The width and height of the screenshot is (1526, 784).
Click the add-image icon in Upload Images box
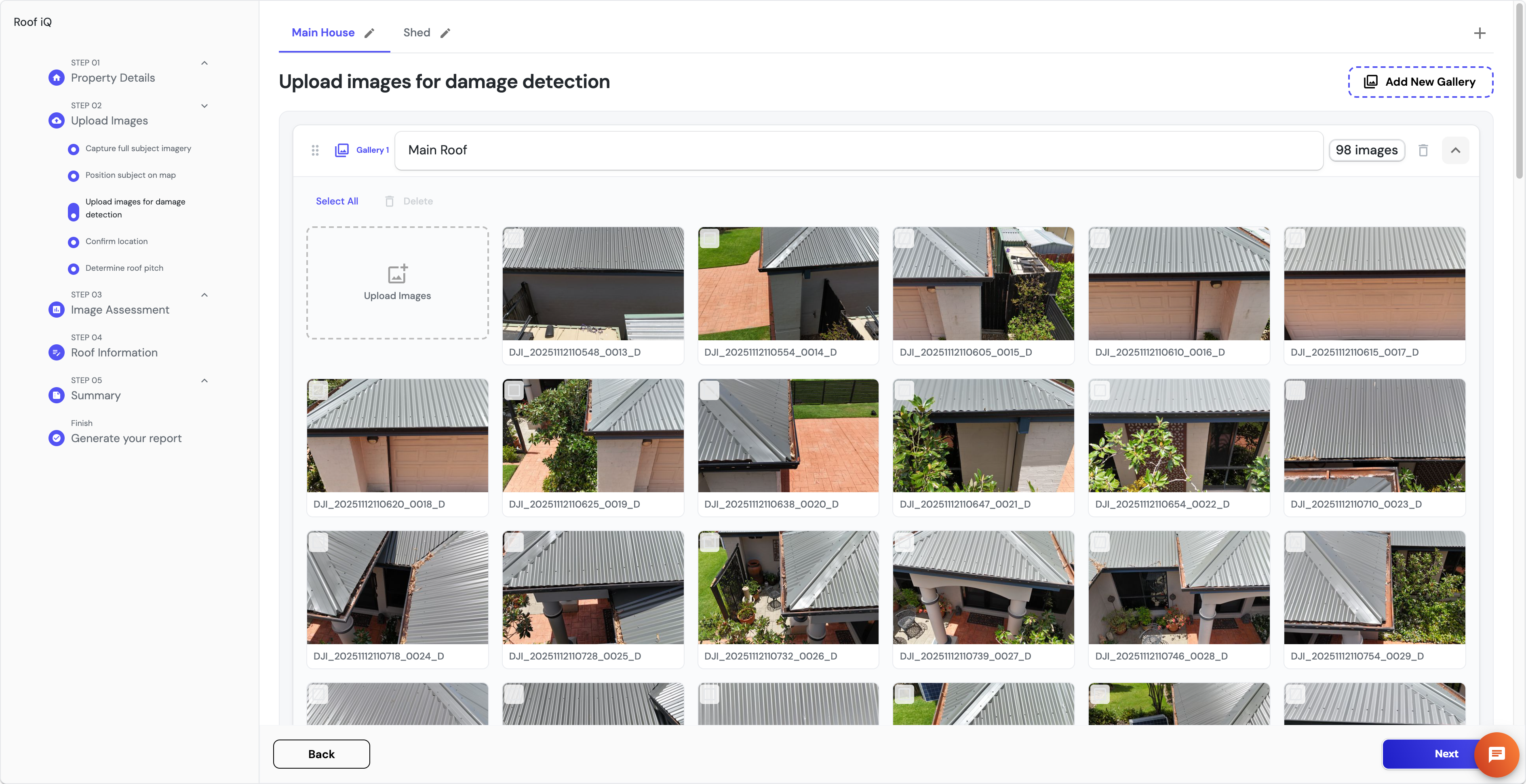(x=398, y=274)
